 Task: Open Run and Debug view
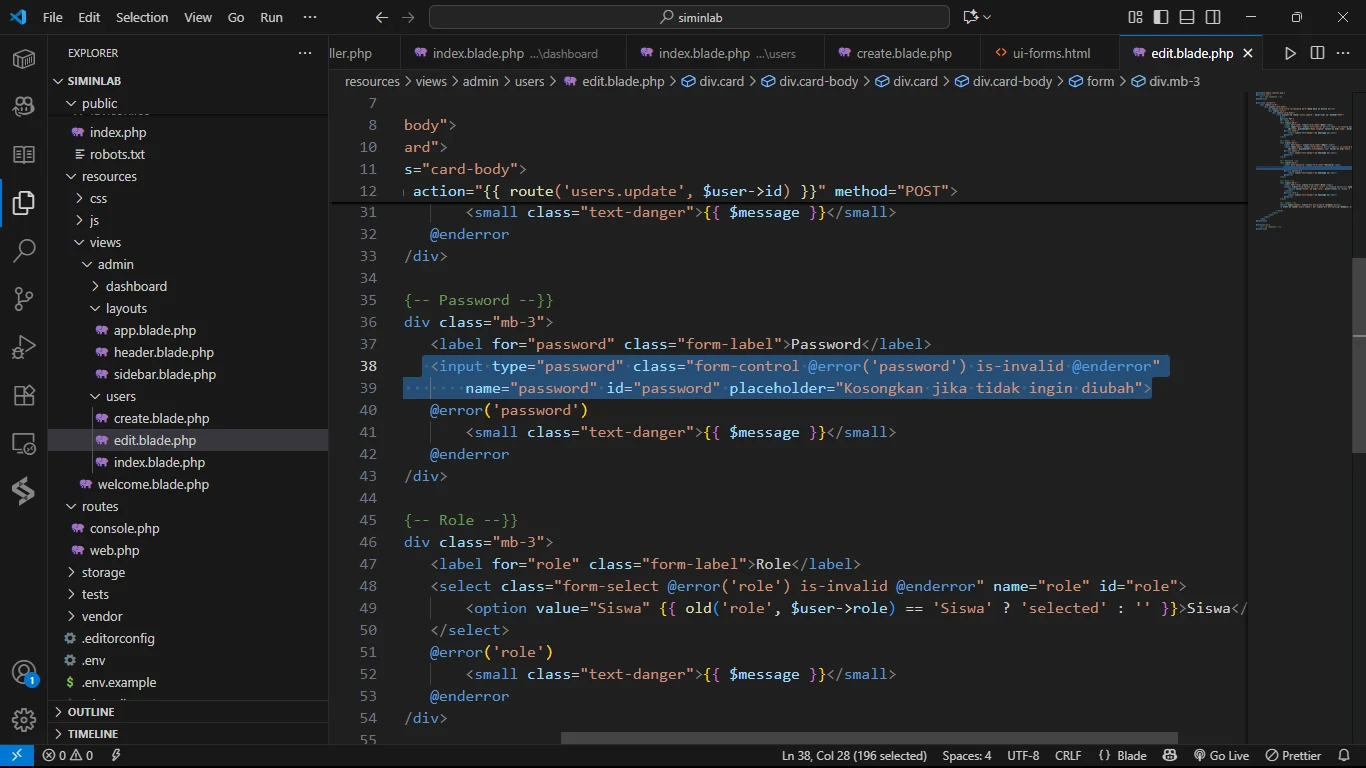24,347
